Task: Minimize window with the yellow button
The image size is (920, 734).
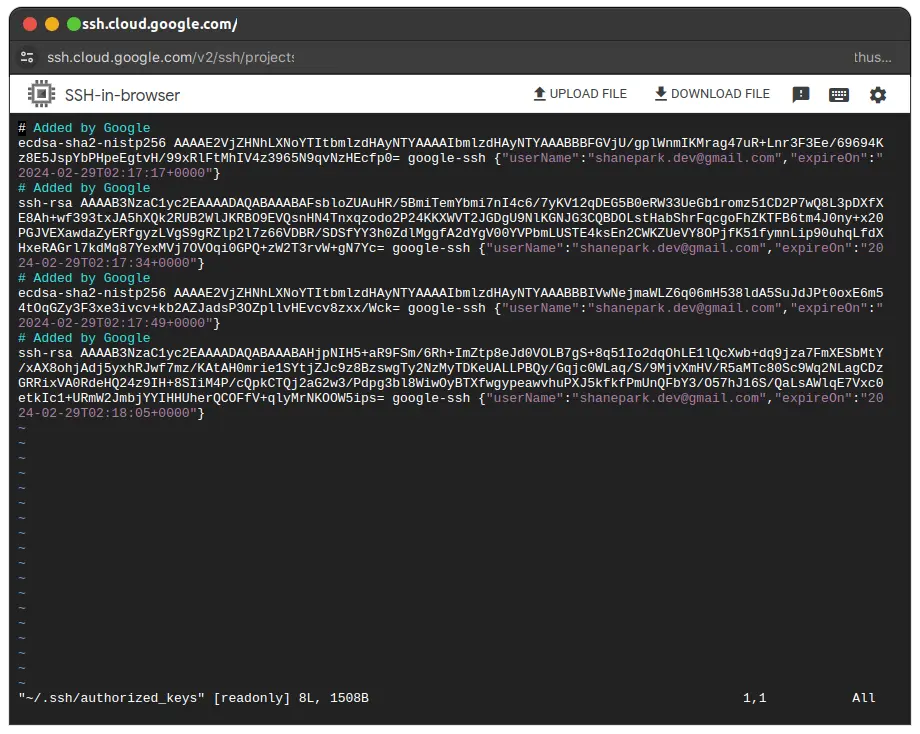Action: 52,24
